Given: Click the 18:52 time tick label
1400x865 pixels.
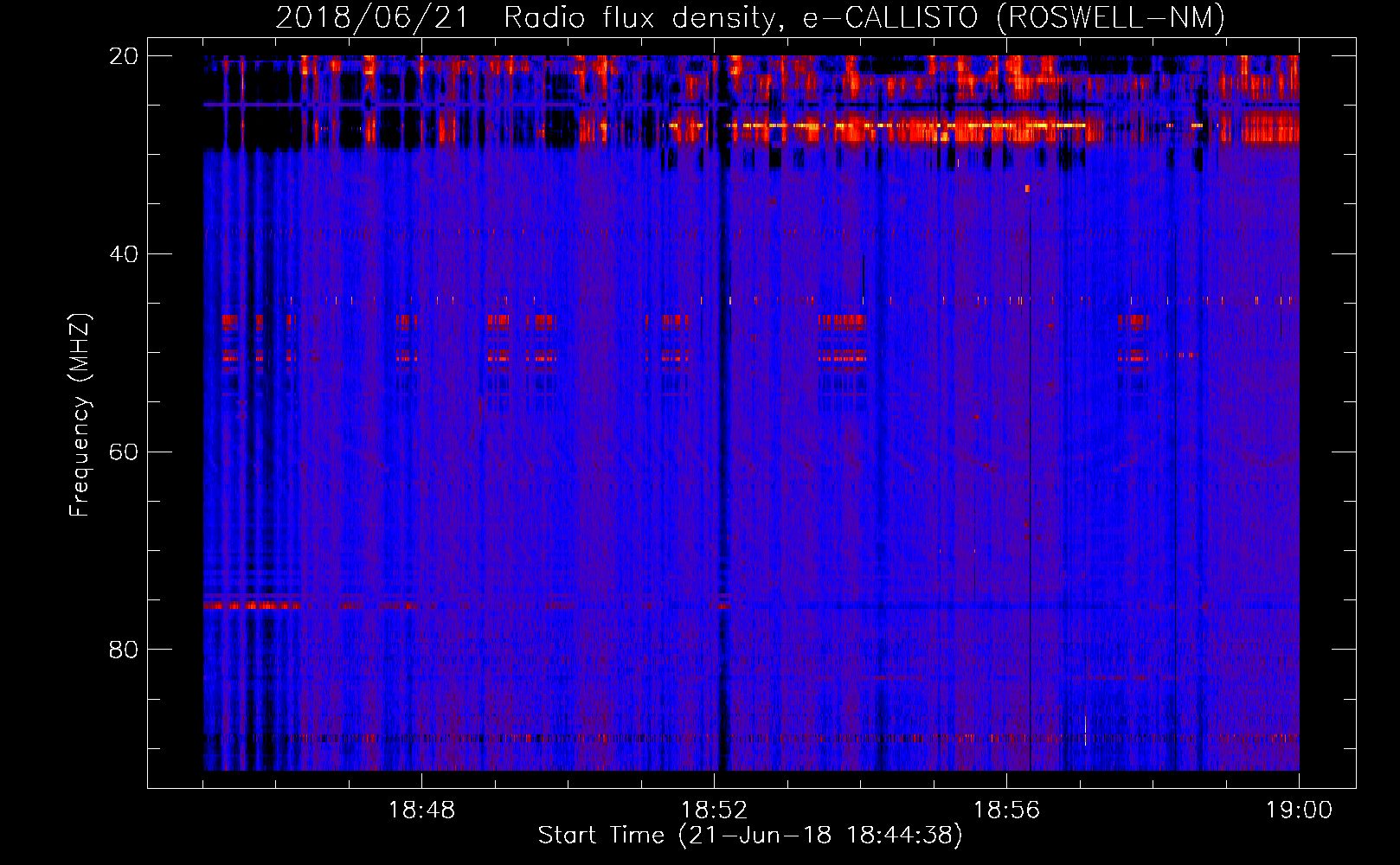Looking at the screenshot, I should 714,811.
